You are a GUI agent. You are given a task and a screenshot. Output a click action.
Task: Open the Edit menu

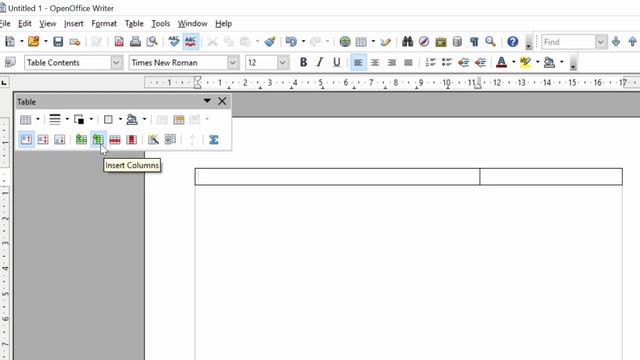[x=24, y=24]
